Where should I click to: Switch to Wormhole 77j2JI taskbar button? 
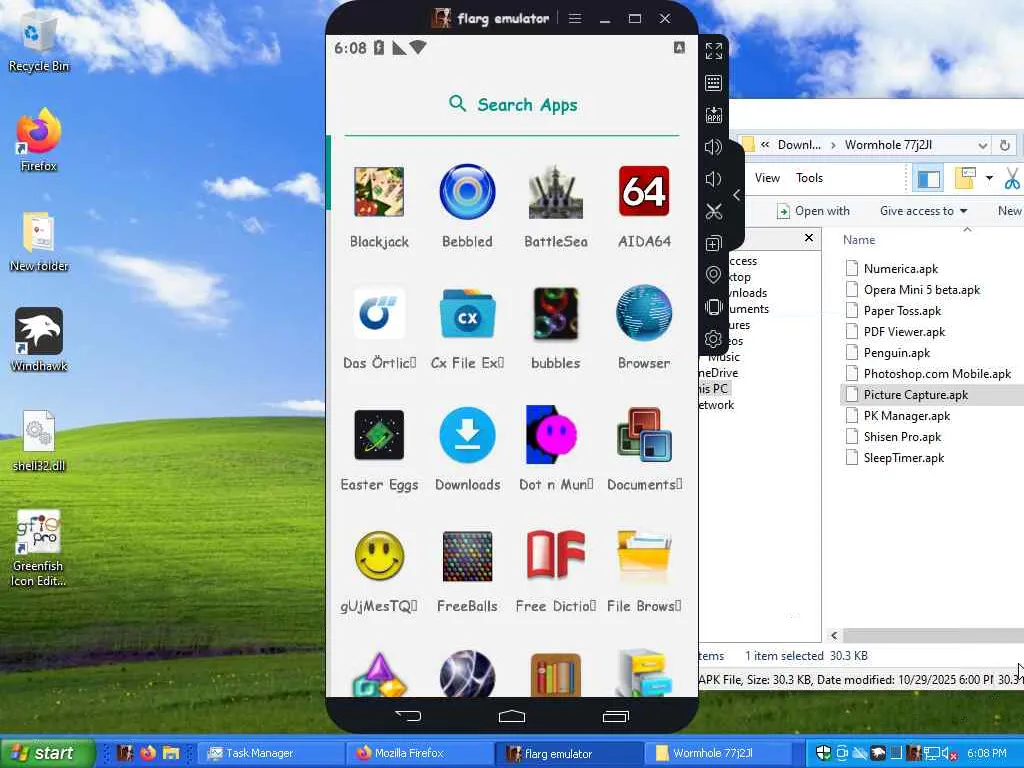pos(717,753)
